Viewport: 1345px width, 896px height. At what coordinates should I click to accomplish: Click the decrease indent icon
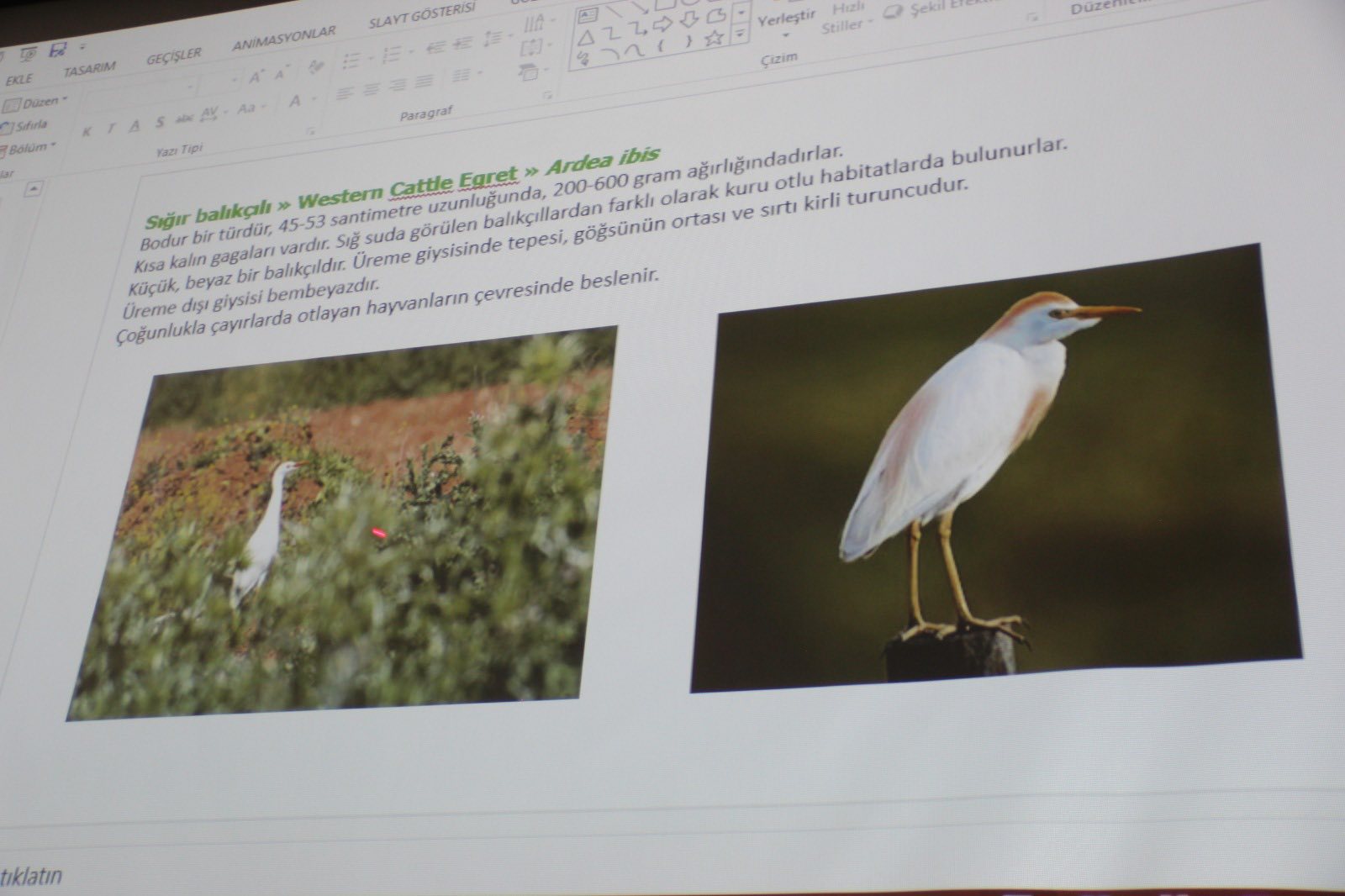[435, 48]
